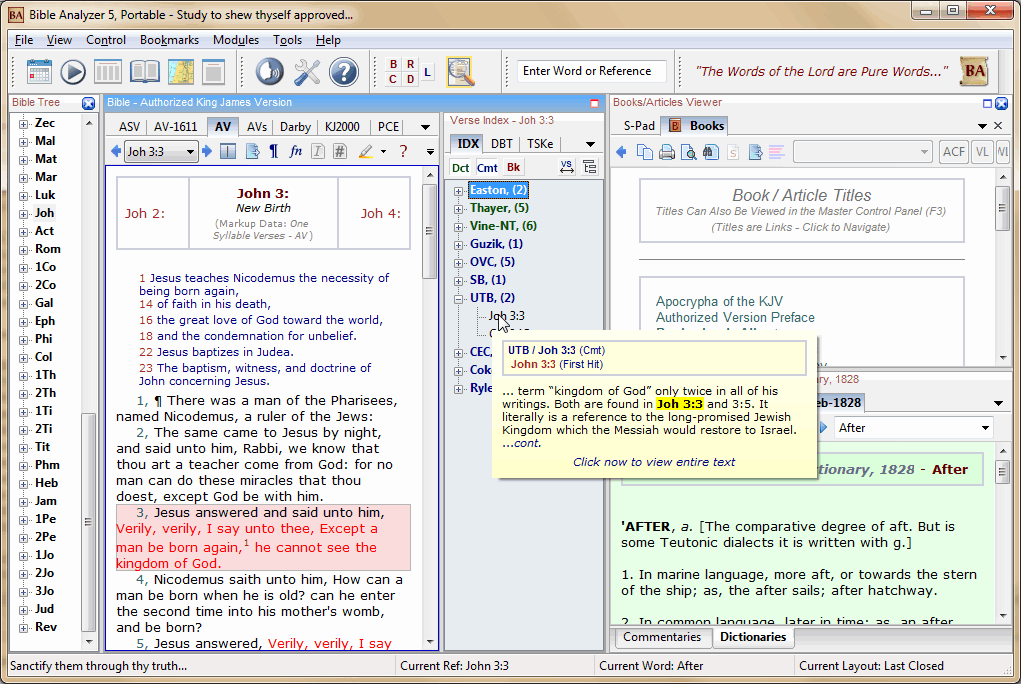Viewport: 1021px width, 684px height.
Task: Expand the Easton, (2) tree node
Action: tap(458, 191)
